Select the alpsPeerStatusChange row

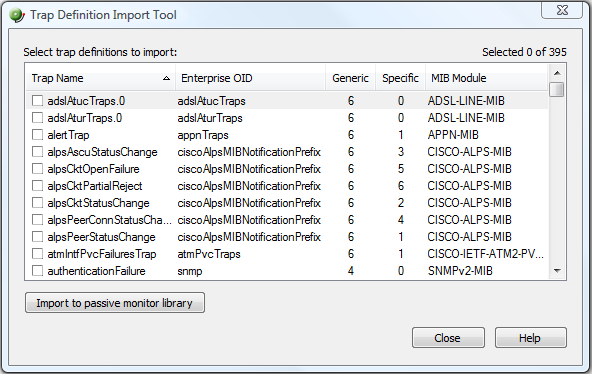pos(287,237)
